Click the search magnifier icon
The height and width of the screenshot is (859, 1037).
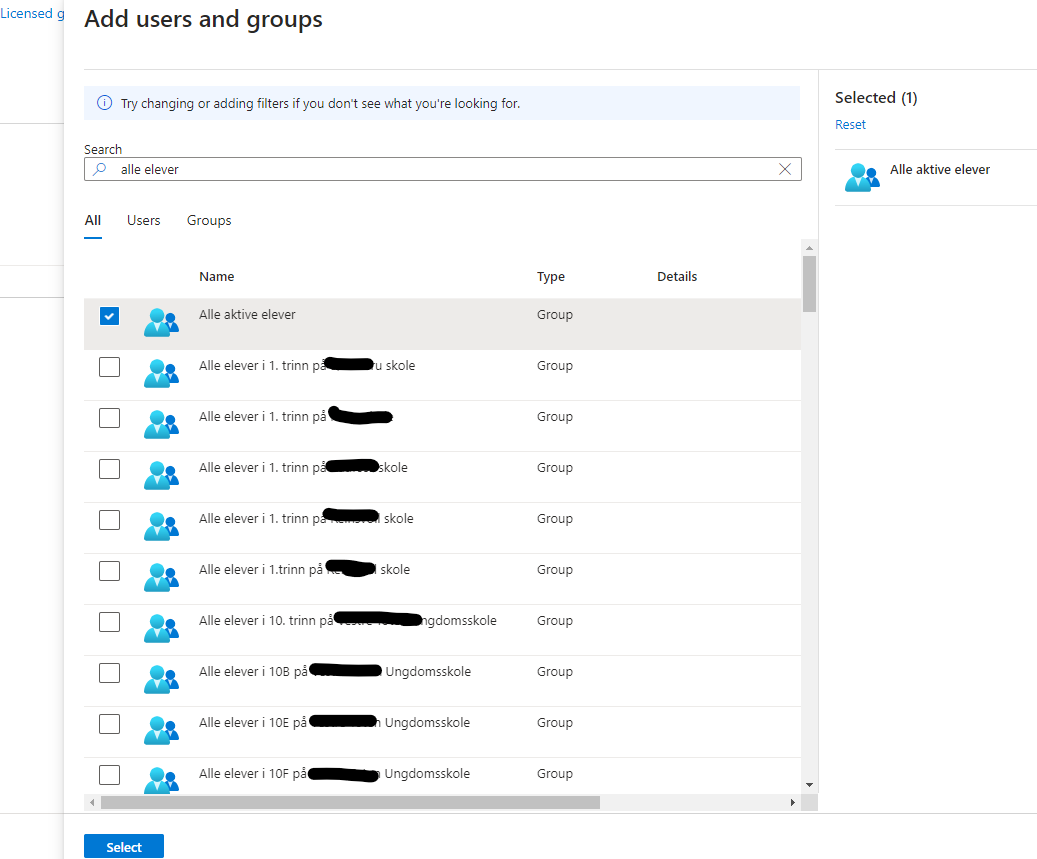pyautogui.click(x=99, y=170)
